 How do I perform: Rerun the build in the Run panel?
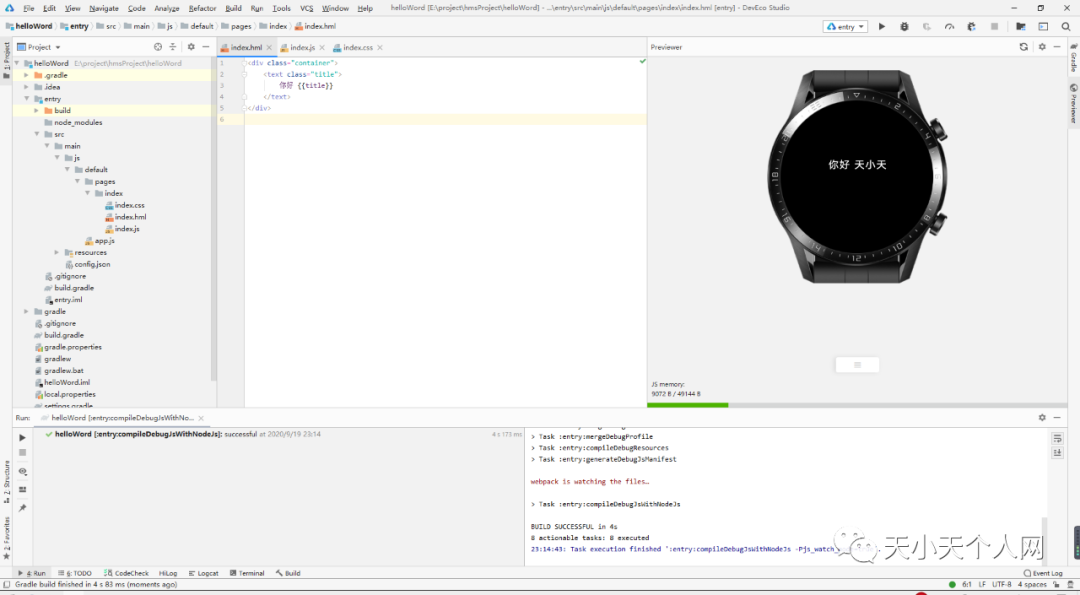[x=22, y=437]
